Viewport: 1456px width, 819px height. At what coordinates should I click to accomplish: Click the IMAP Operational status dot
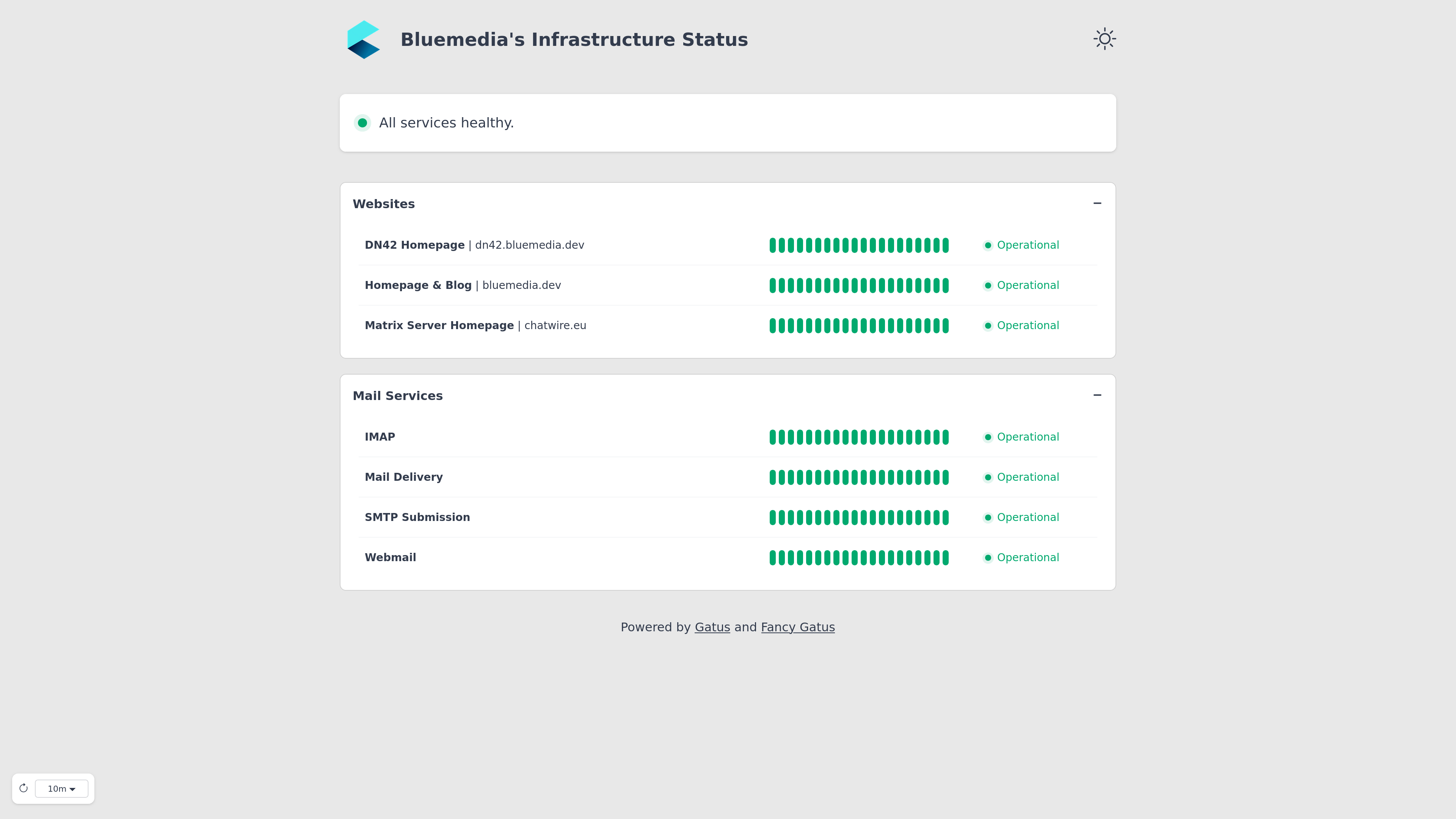pyautogui.click(x=988, y=437)
